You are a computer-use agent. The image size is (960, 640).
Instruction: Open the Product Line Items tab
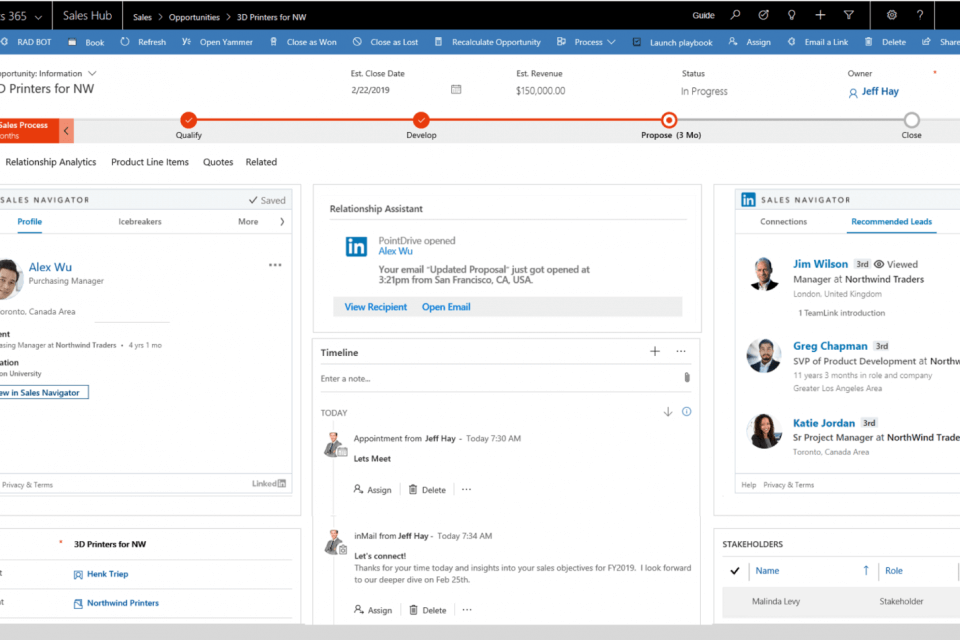[150, 162]
